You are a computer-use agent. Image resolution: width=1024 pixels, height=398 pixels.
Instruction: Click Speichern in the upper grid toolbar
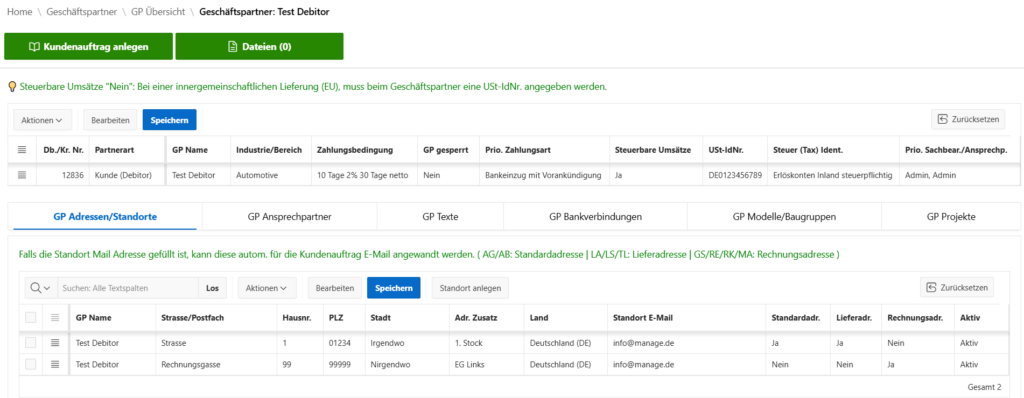170,120
